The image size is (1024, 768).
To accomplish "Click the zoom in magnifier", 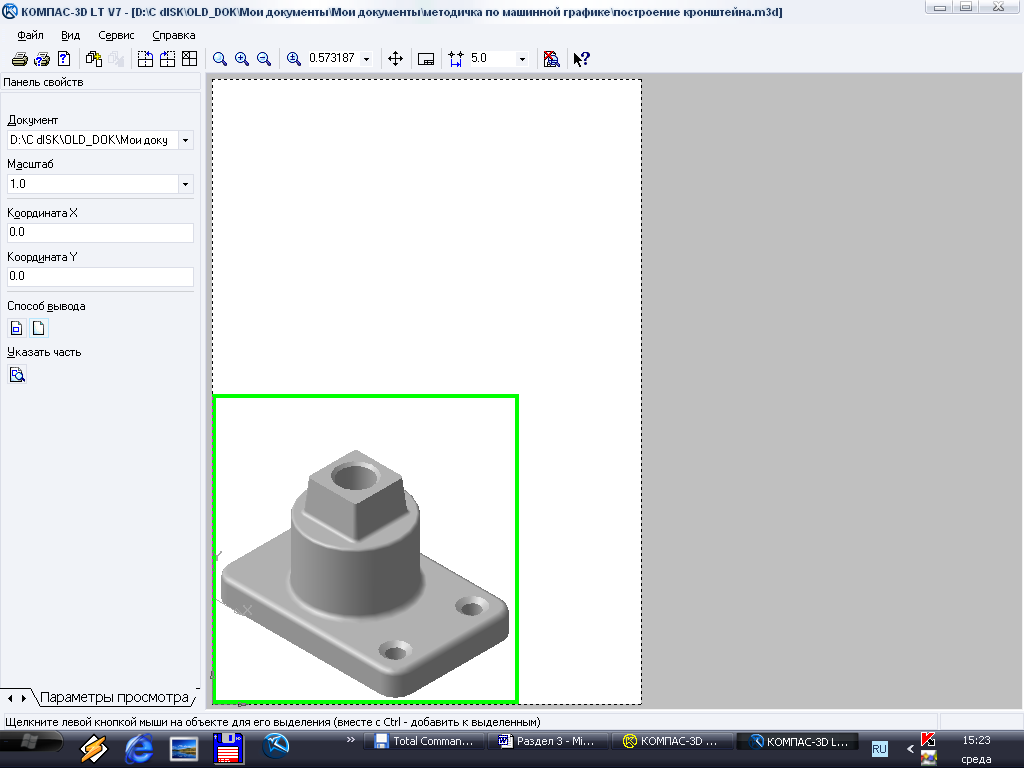I will (242, 59).
